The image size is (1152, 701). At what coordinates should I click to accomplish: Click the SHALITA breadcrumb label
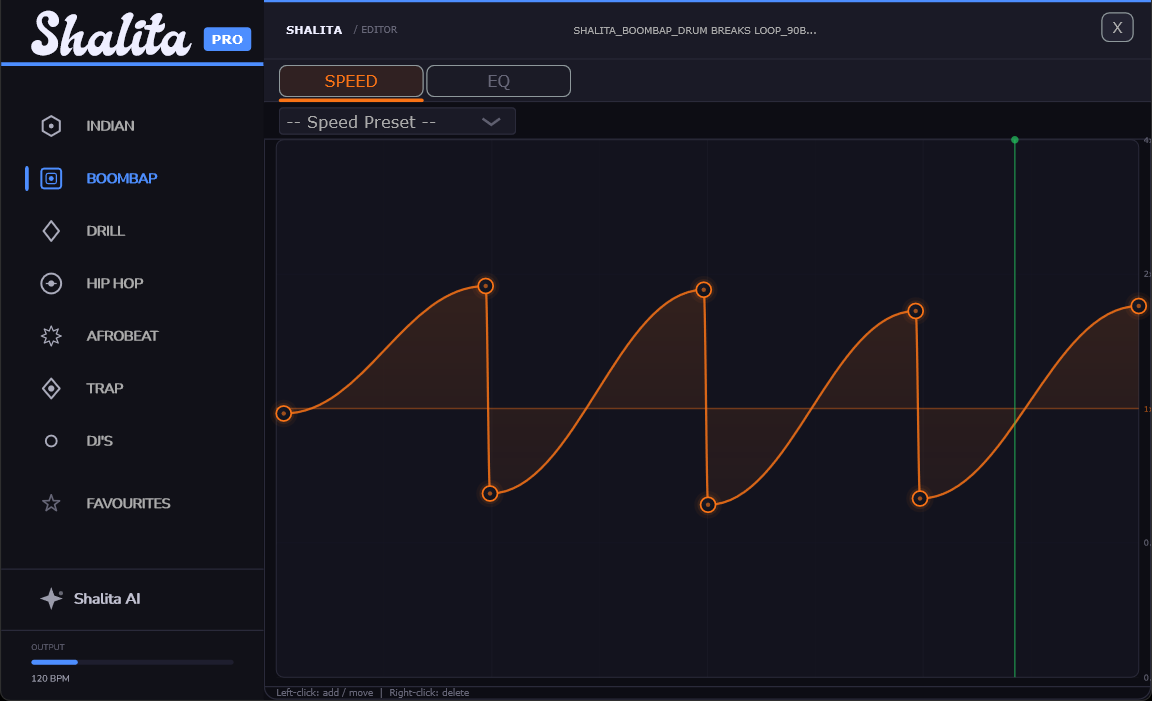pos(314,30)
